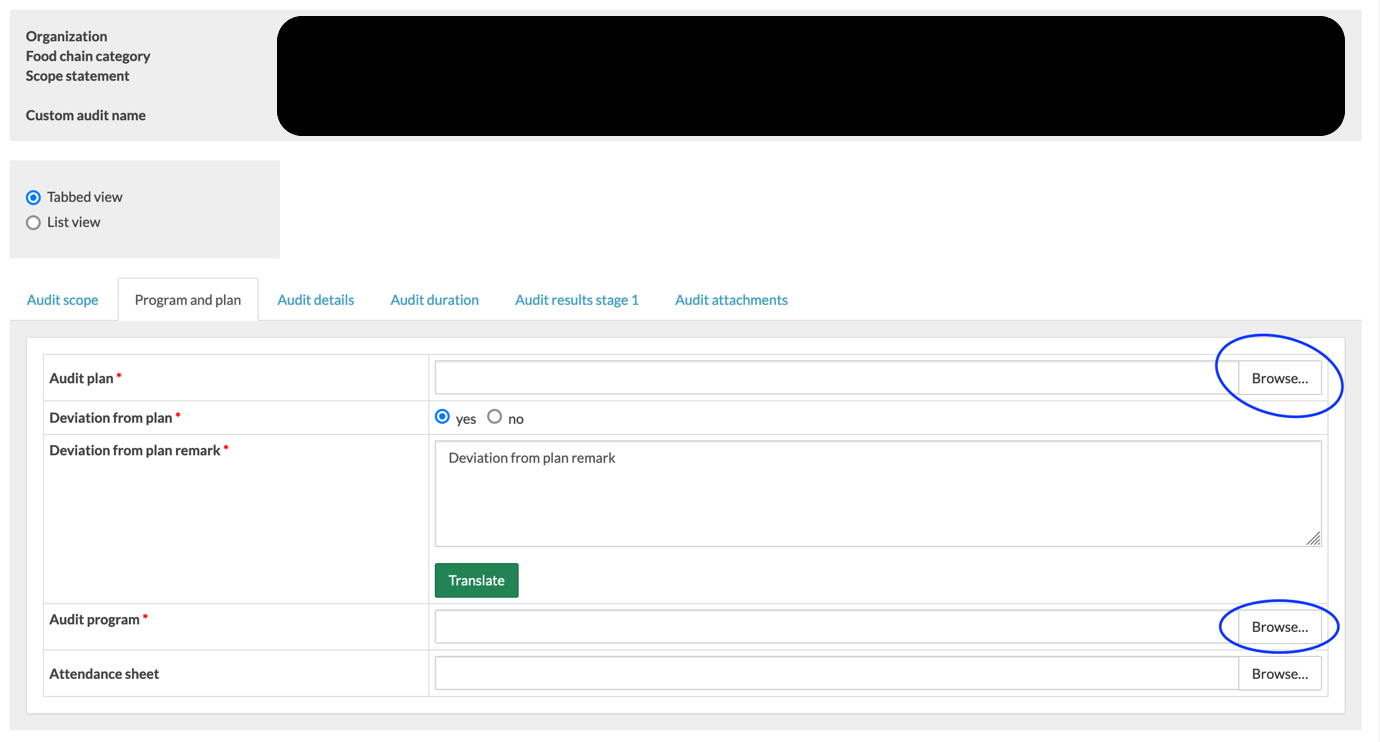Browse for an Audit plan file
Screen dimensions: 1380x742
pyautogui.click(x=1280, y=378)
